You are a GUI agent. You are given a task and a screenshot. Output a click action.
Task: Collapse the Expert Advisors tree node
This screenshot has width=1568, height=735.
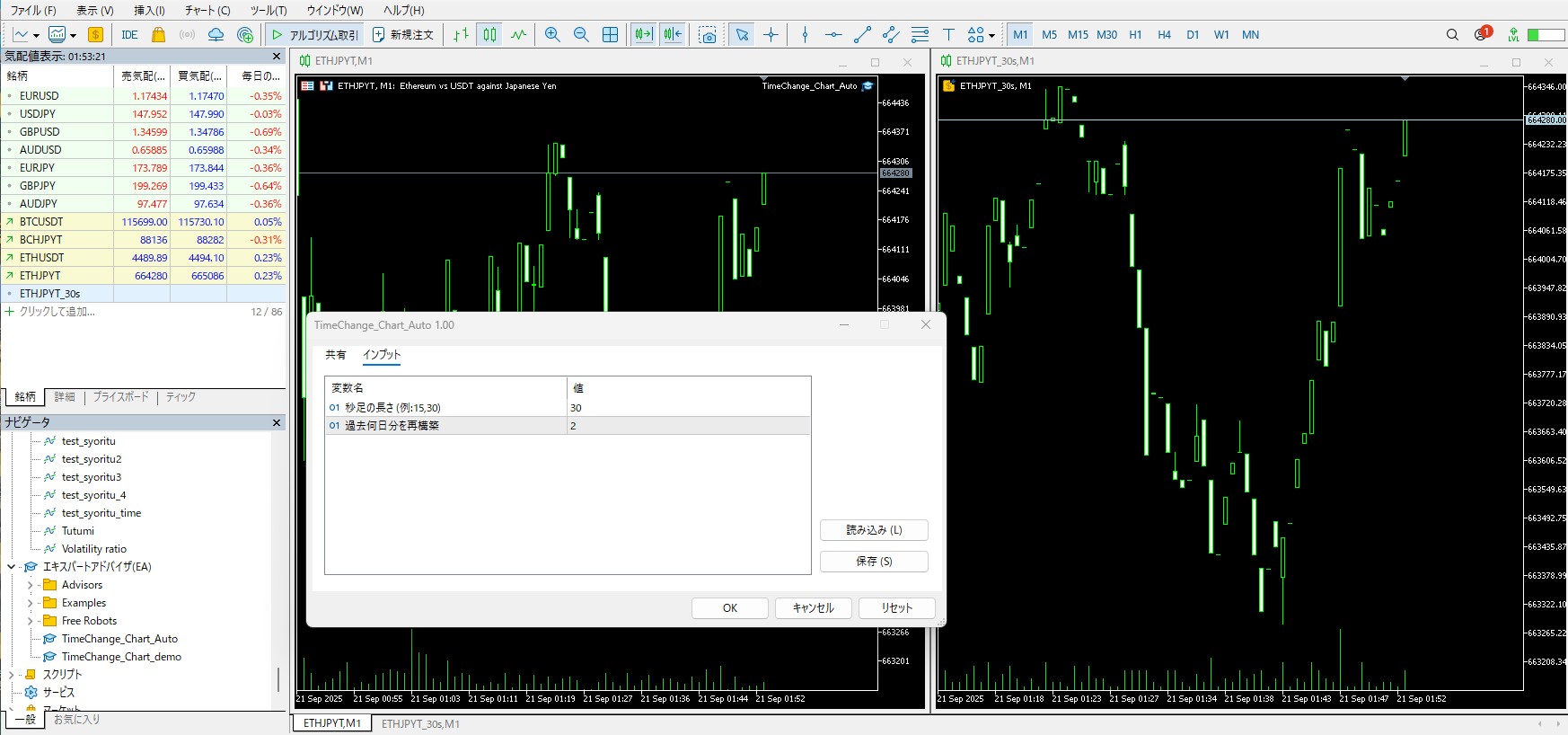[x=12, y=567]
